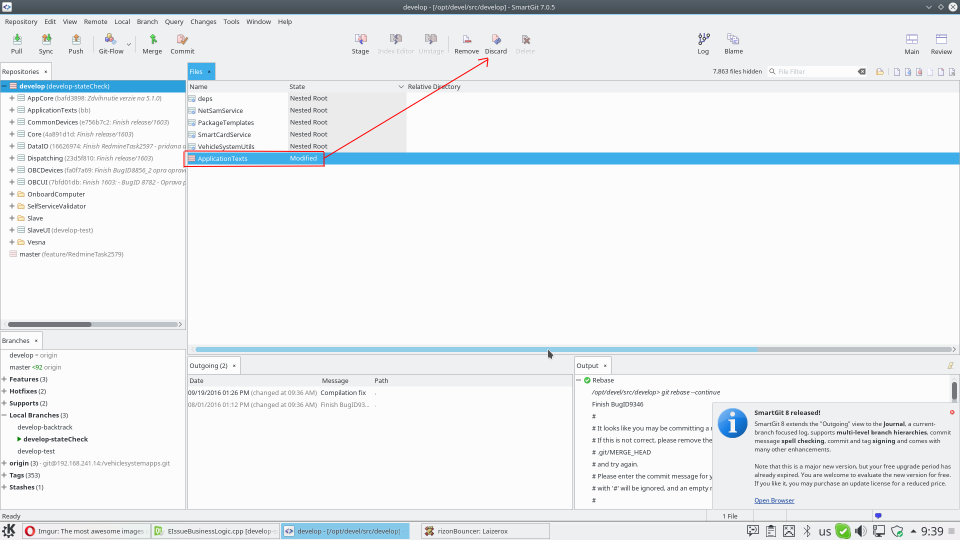
Task: Select the Outgoing (2) tab
Action: coord(209,365)
